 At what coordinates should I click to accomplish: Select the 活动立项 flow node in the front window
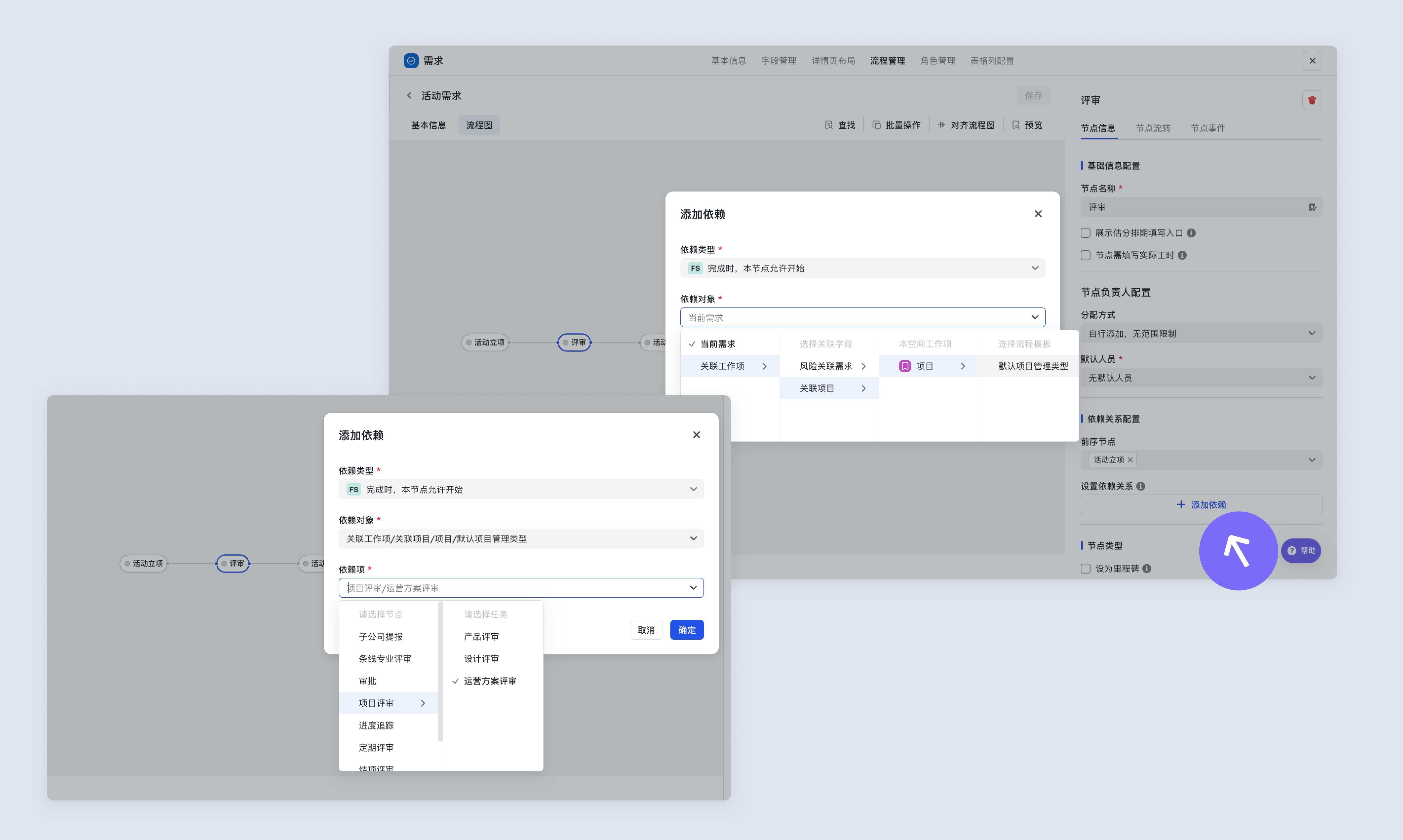[x=144, y=564]
